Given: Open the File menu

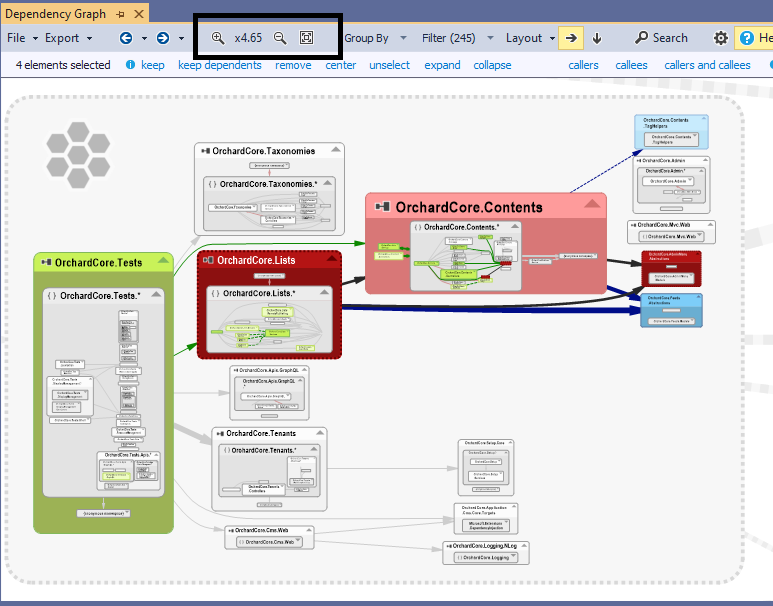Looking at the screenshot, I should click(x=22, y=38).
